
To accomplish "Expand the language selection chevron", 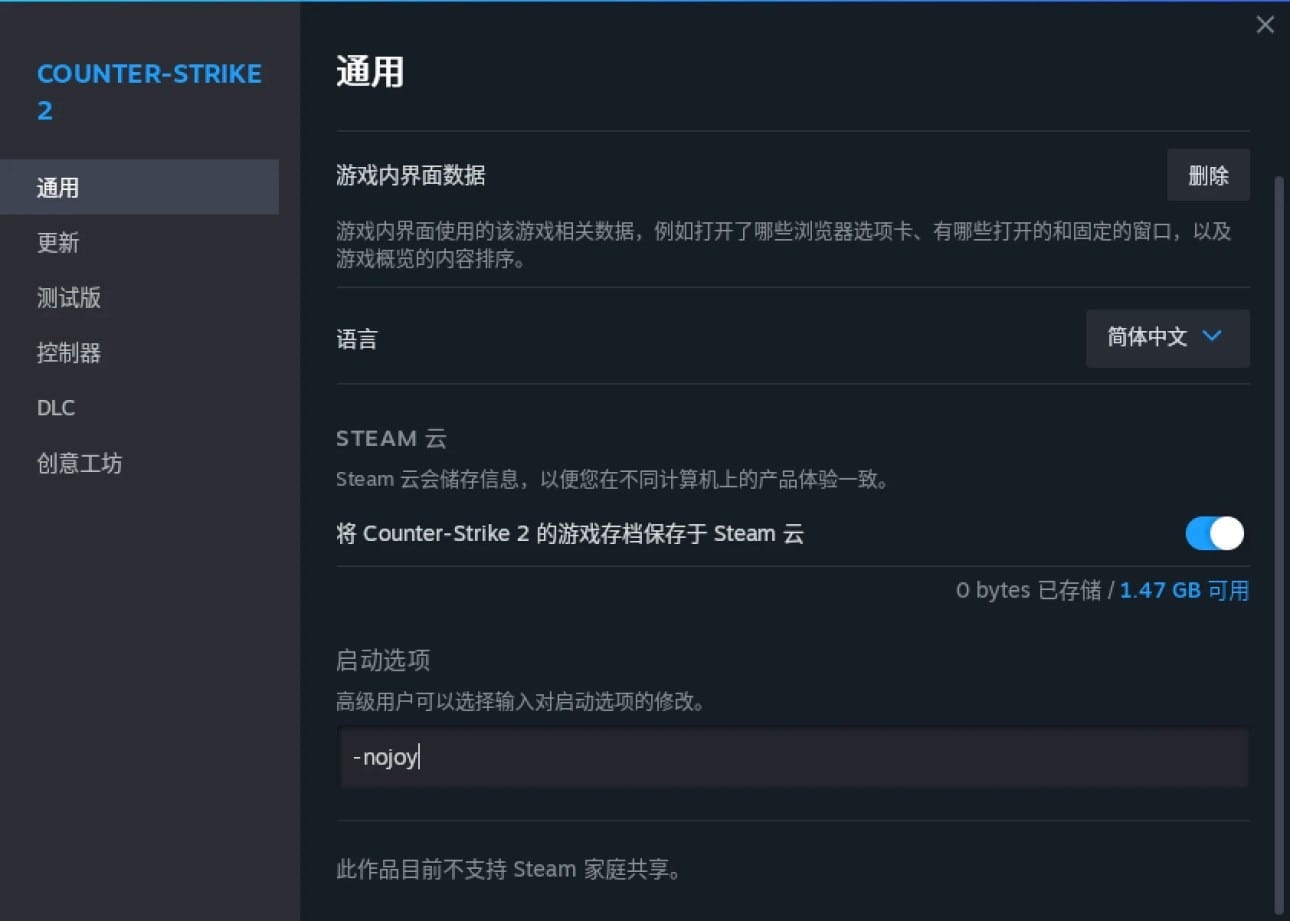I will coord(1210,338).
